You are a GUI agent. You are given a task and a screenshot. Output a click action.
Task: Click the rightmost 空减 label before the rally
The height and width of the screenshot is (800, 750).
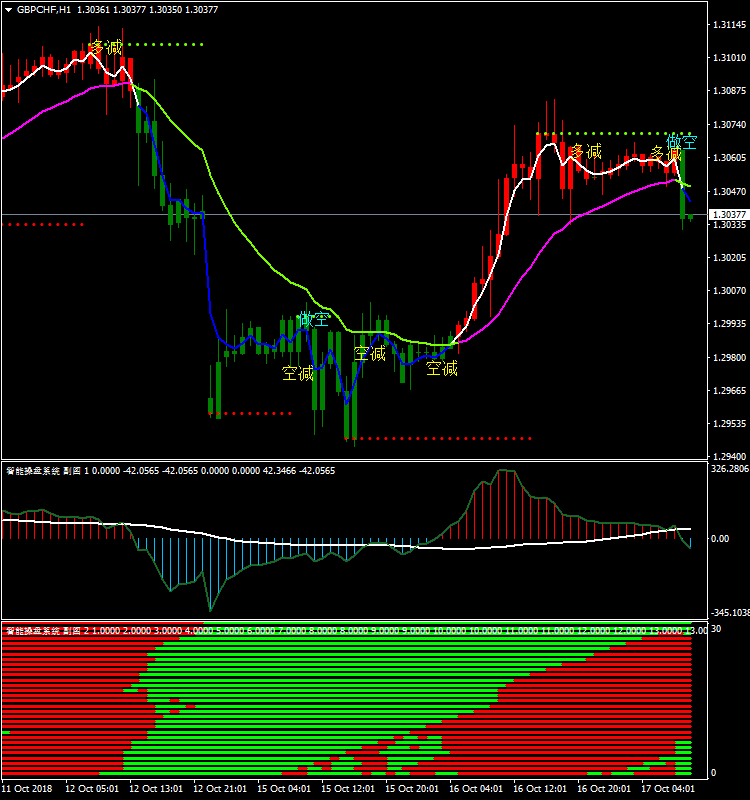click(442, 368)
